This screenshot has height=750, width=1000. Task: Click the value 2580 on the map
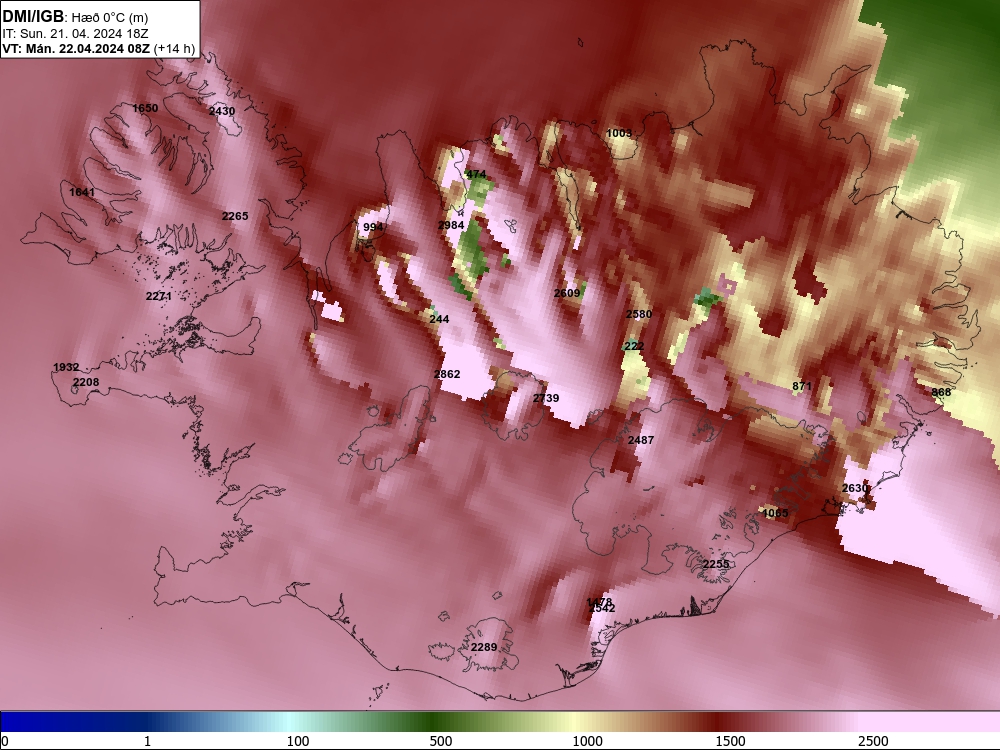(x=639, y=314)
